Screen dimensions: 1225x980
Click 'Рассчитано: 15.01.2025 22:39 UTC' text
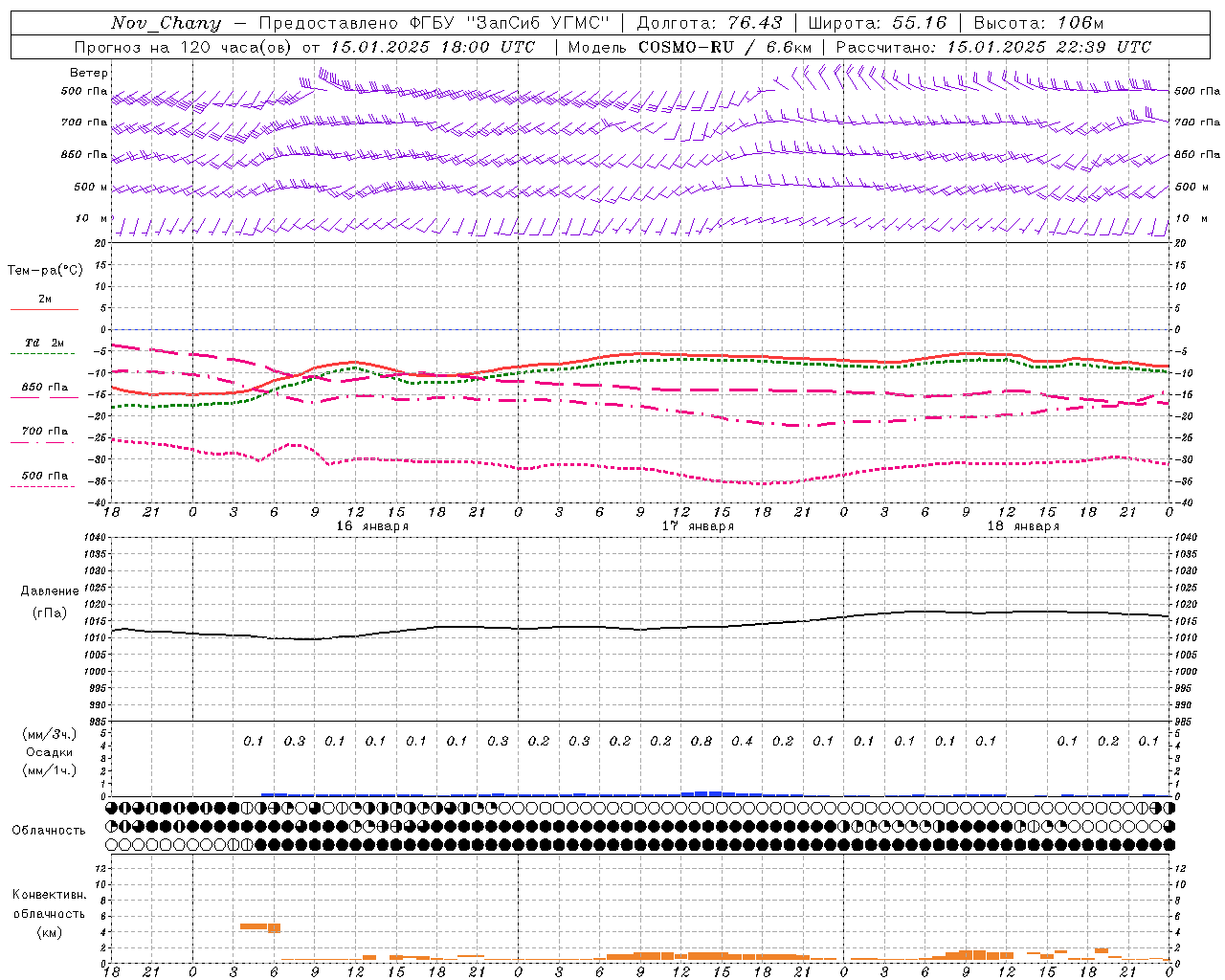point(993,47)
